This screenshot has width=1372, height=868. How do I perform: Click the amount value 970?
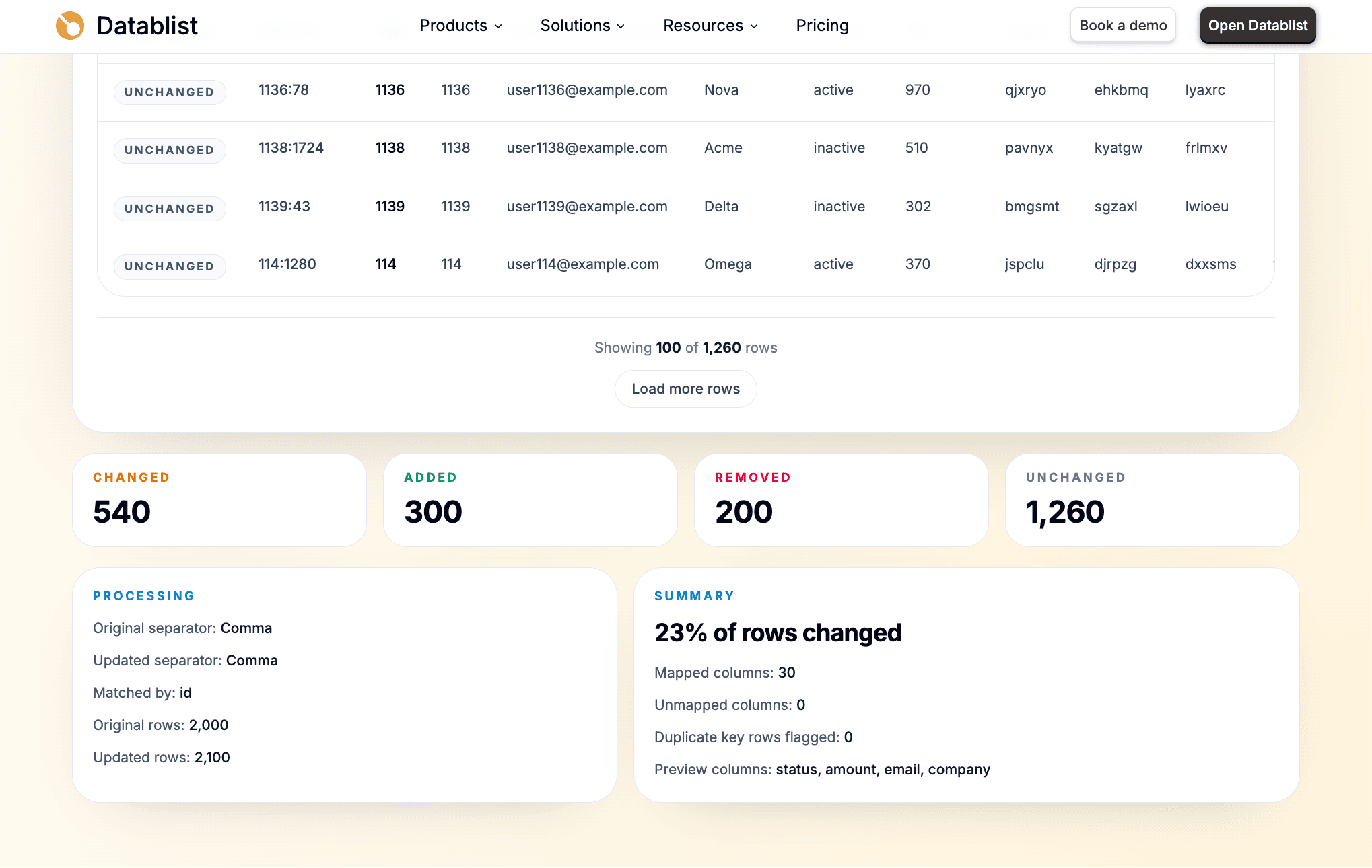tap(918, 90)
